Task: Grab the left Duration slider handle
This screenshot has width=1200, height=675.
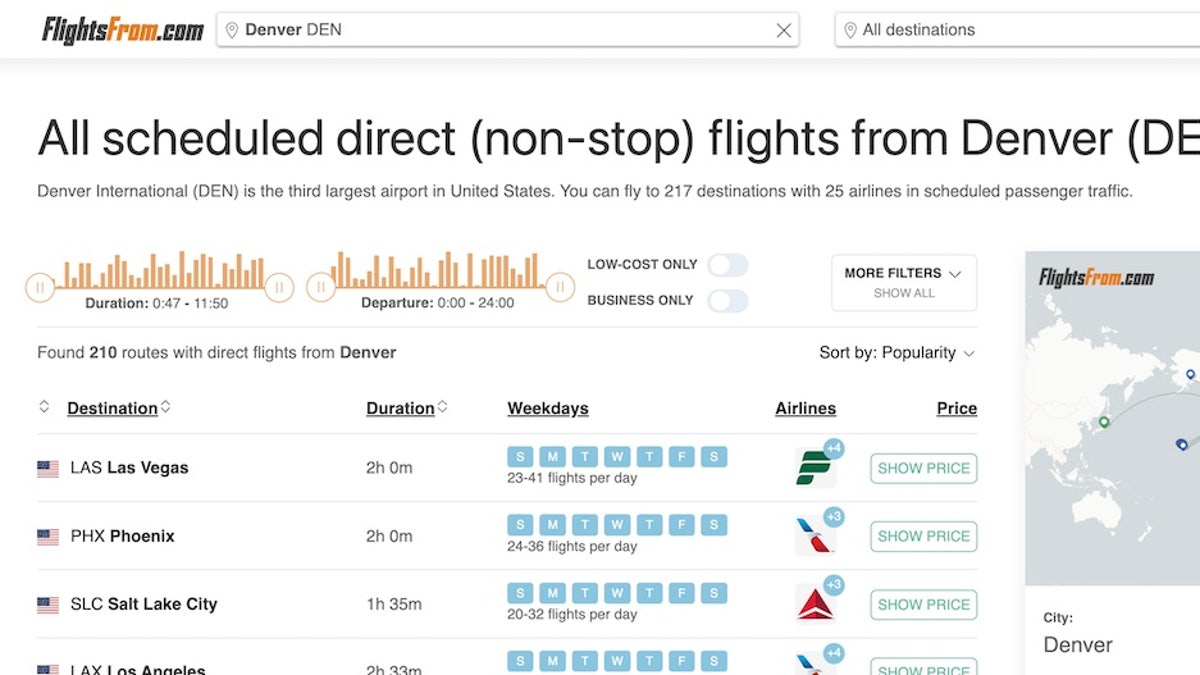Action: tap(40, 288)
